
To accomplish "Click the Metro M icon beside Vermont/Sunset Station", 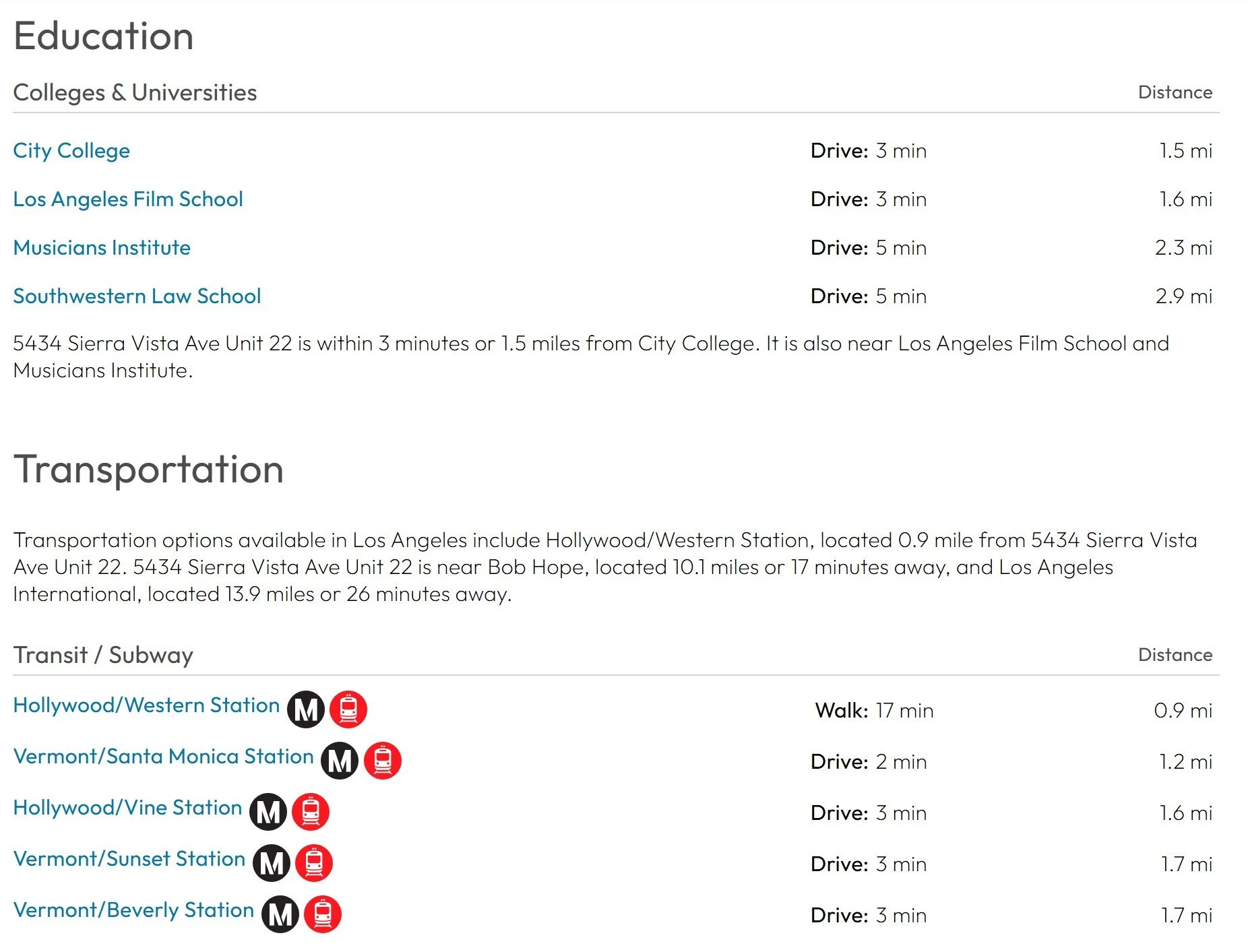I will click(272, 863).
